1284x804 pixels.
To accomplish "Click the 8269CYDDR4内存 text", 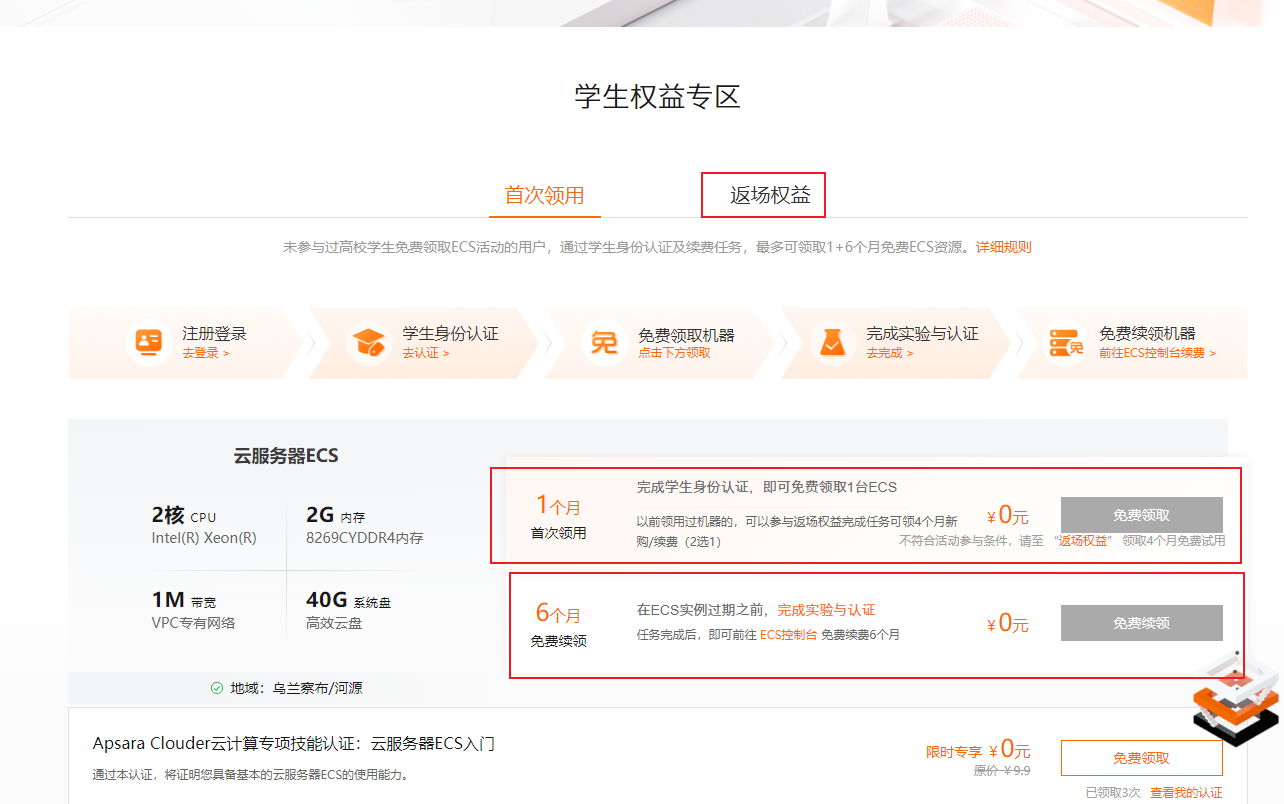I will (x=364, y=538).
